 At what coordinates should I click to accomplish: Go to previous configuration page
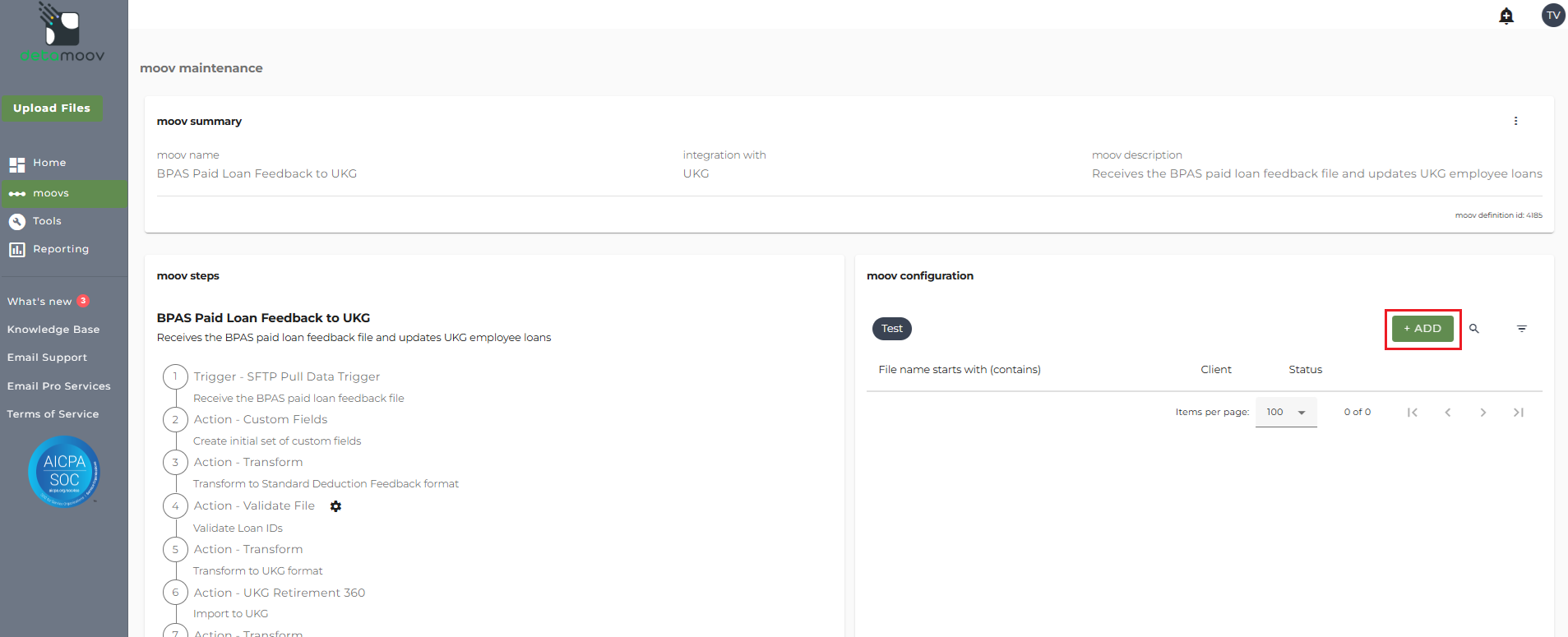click(1448, 413)
